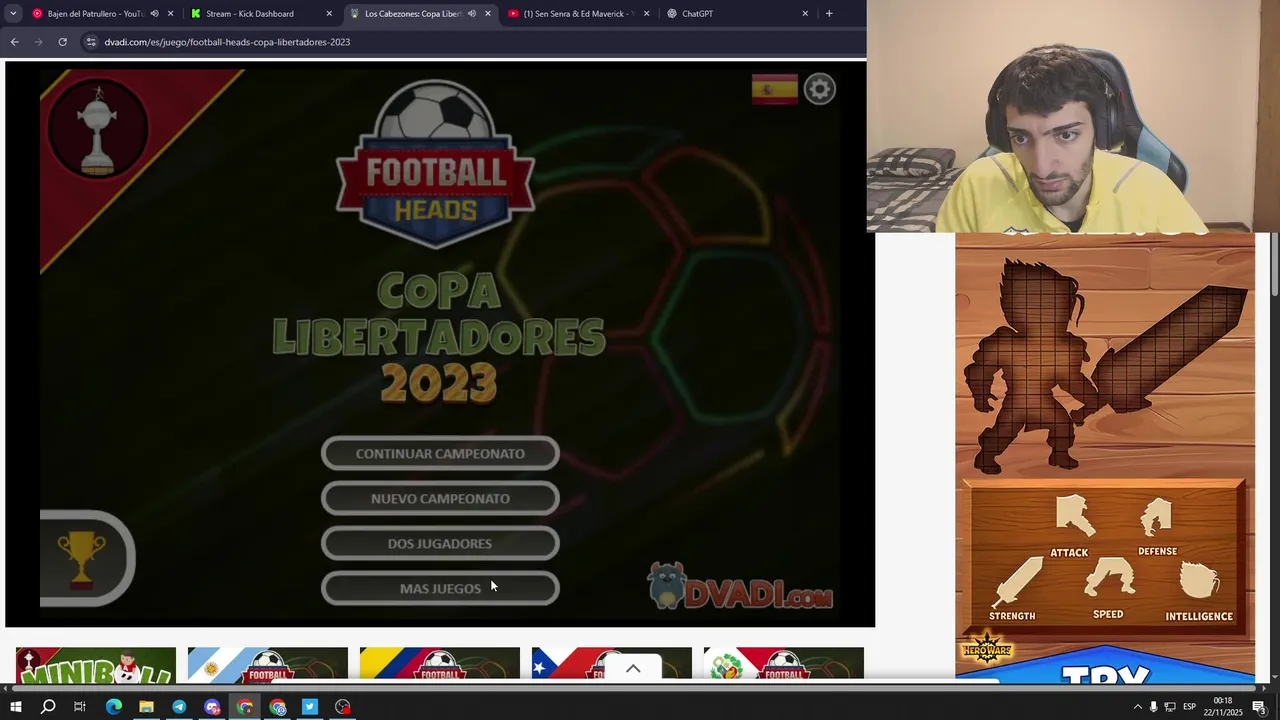Focus the dvadi.com address bar
The width and height of the screenshot is (1280, 720).
475,42
